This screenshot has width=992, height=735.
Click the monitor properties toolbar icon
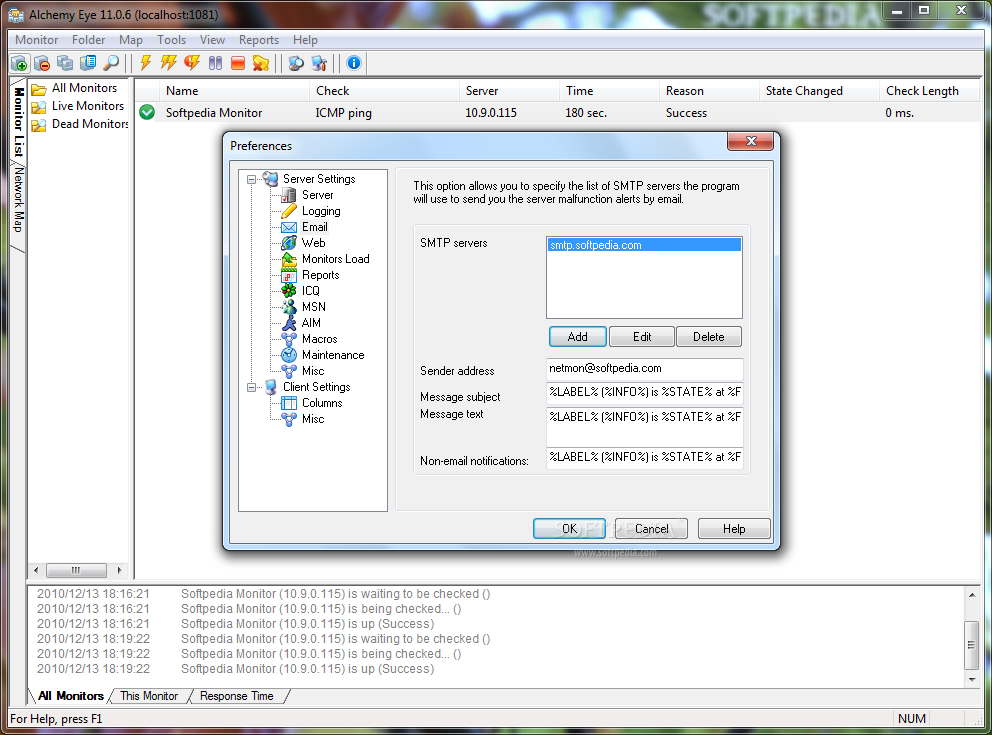[88, 63]
